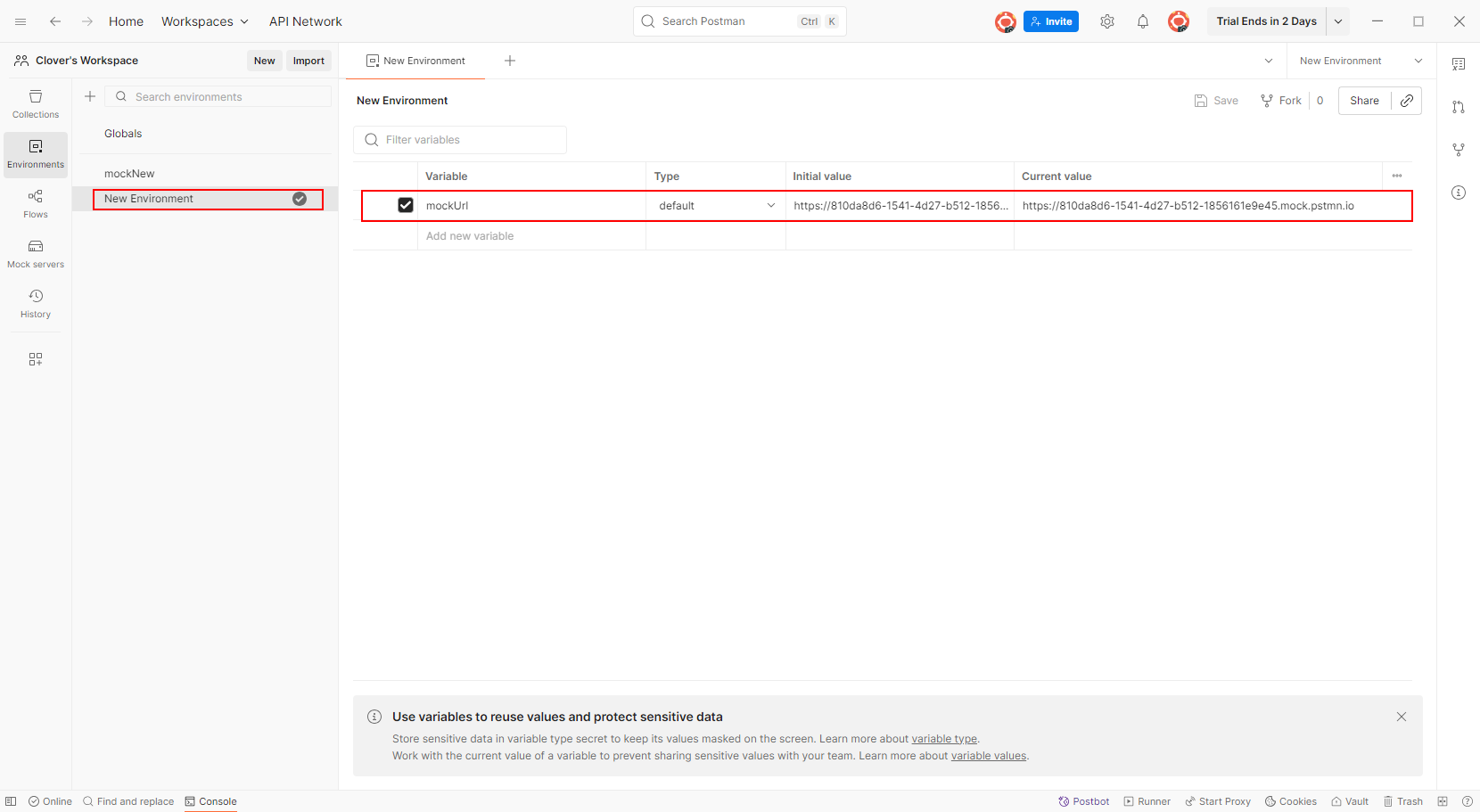Image resolution: width=1480 pixels, height=812 pixels.
Task: Open the History sidebar section
Action: coord(36,304)
